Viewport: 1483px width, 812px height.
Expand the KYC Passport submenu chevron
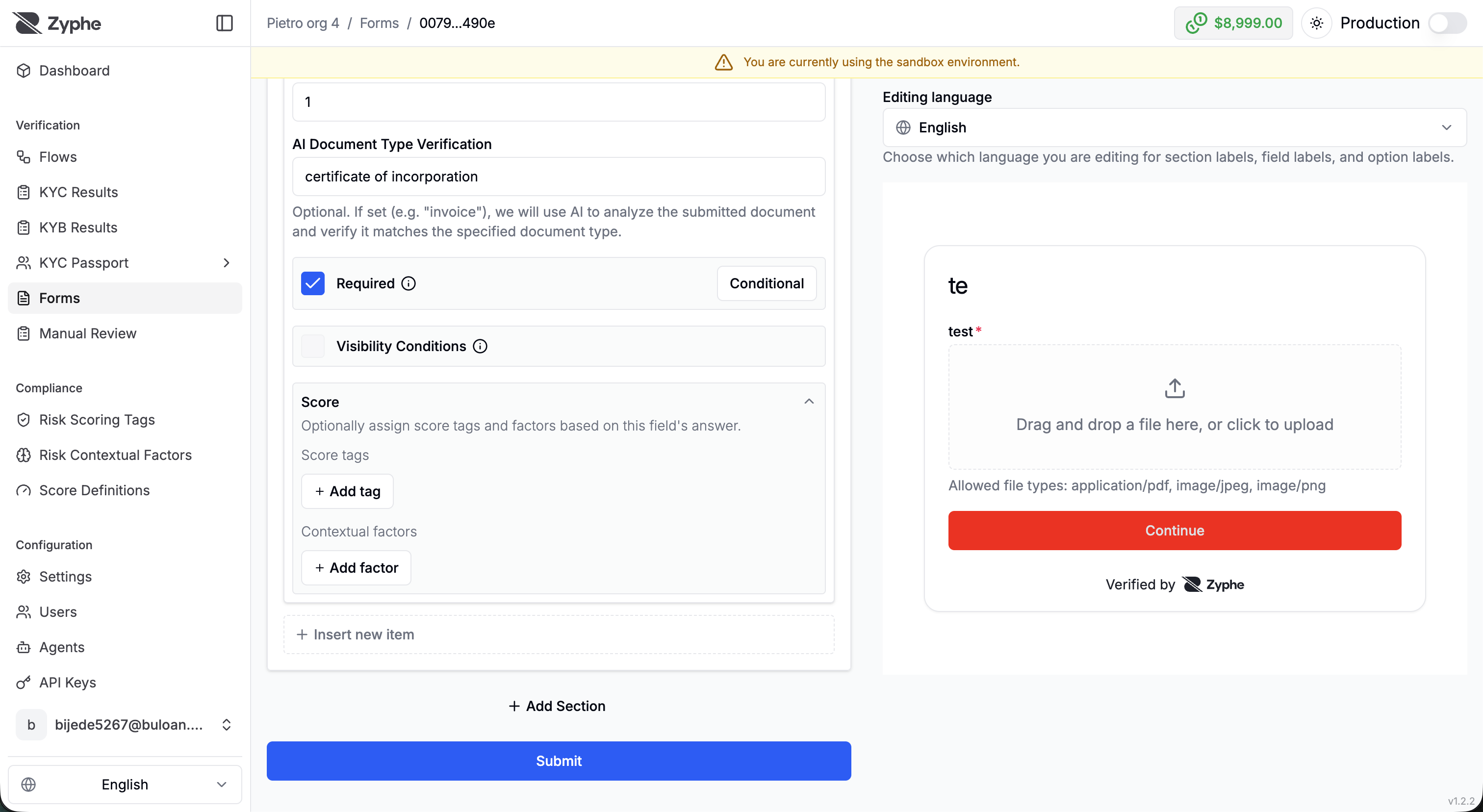[x=226, y=262]
